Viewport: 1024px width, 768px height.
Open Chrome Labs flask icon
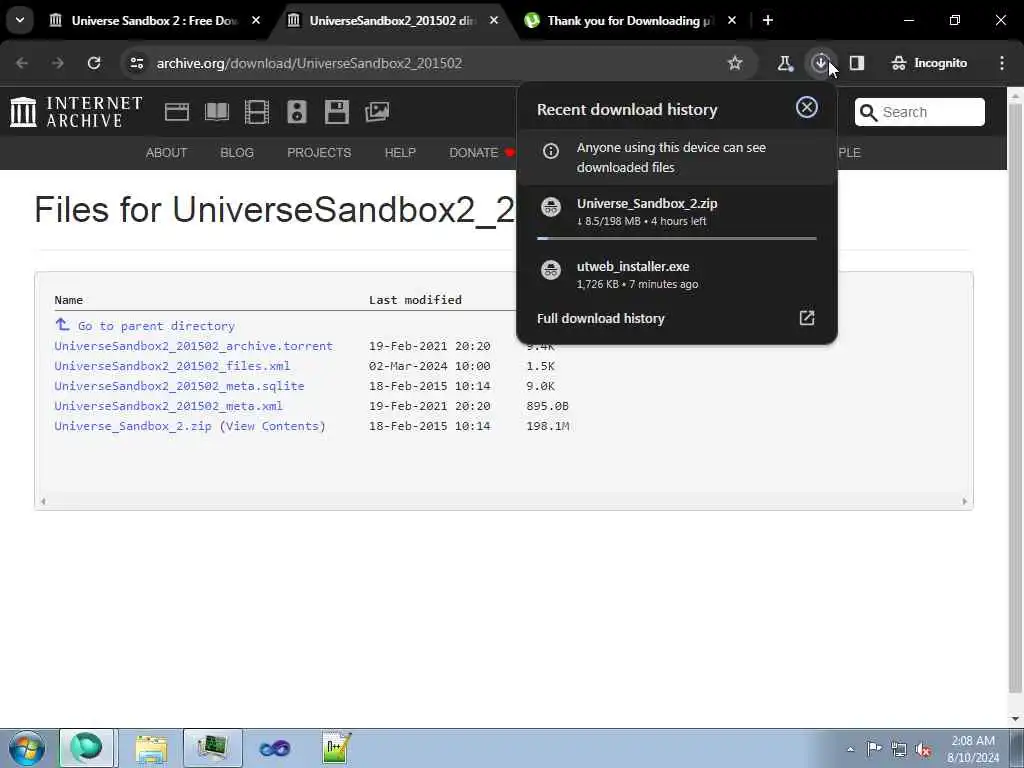point(785,63)
